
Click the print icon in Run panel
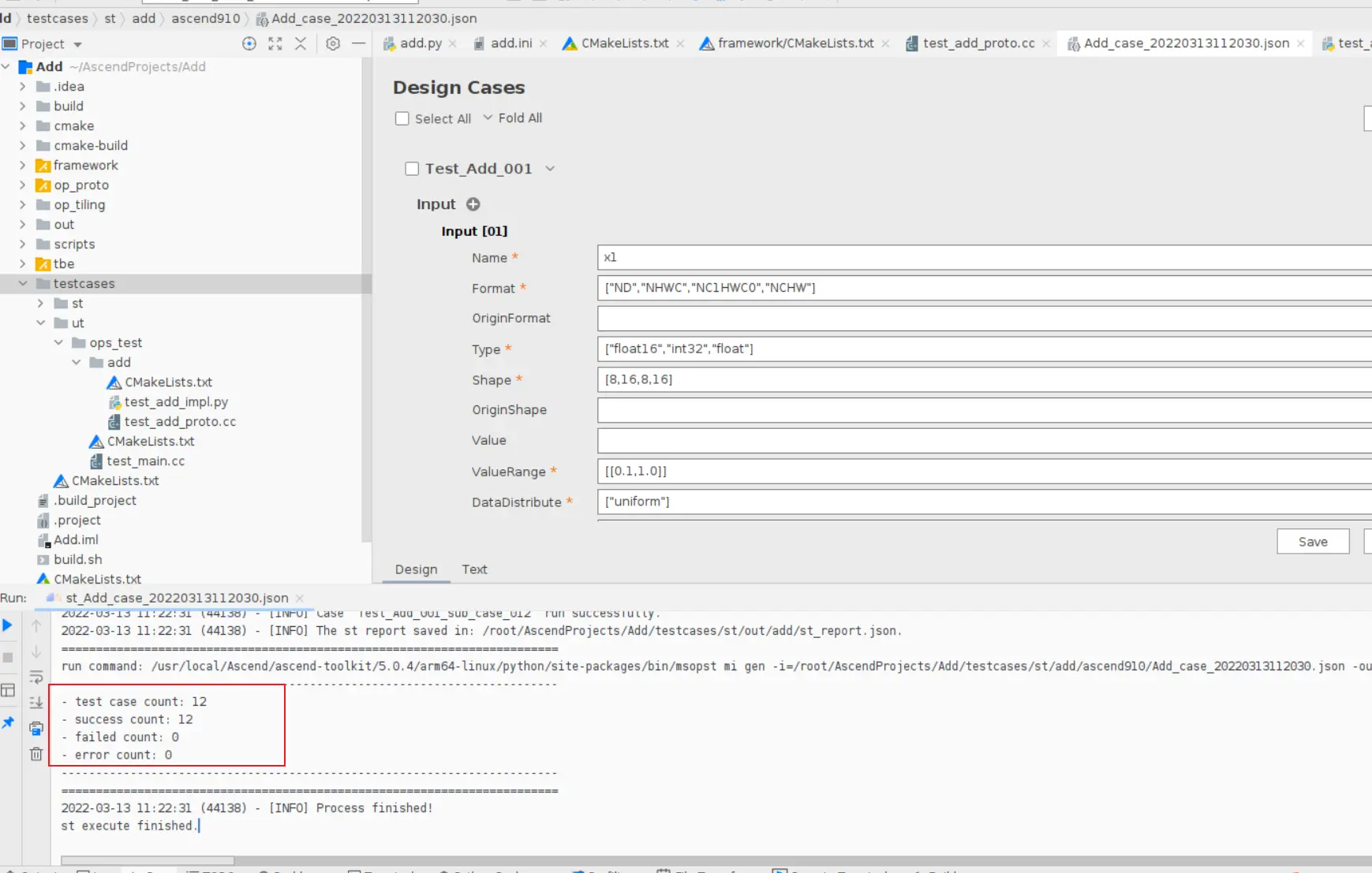coord(36,728)
